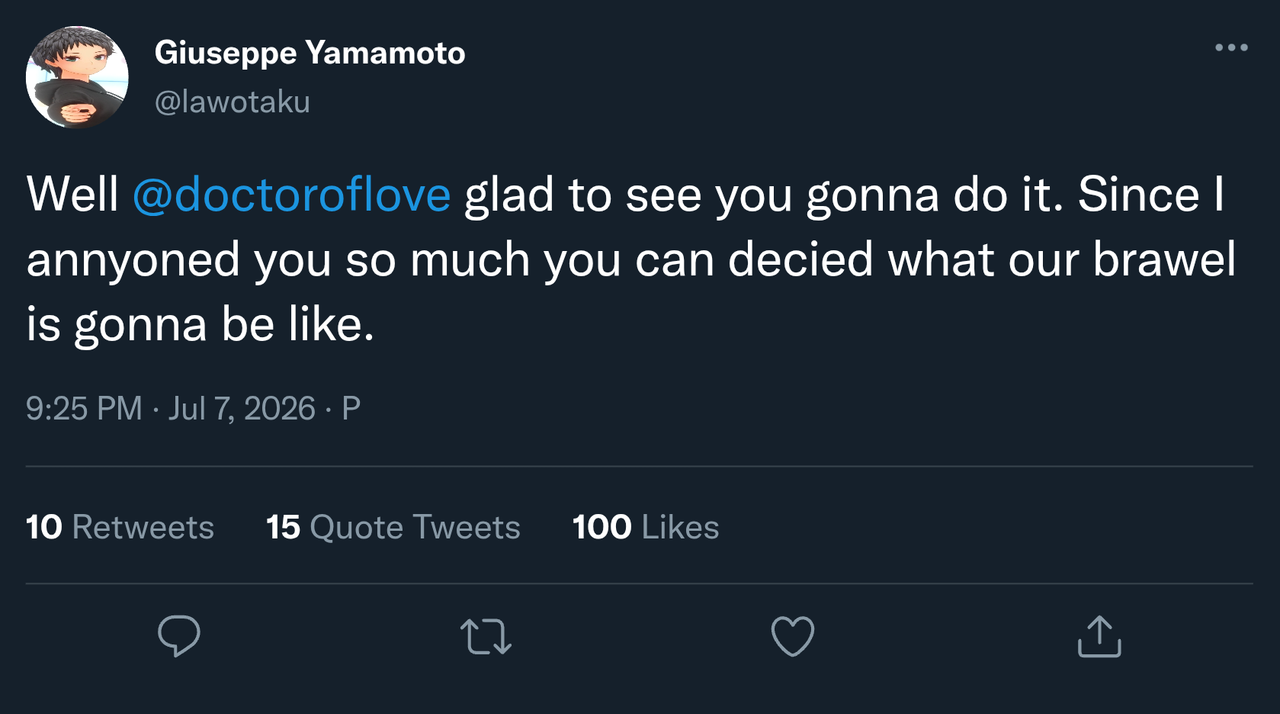Click the tweet source label P
The image size is (1280, 714).
(x=351, y=408)
